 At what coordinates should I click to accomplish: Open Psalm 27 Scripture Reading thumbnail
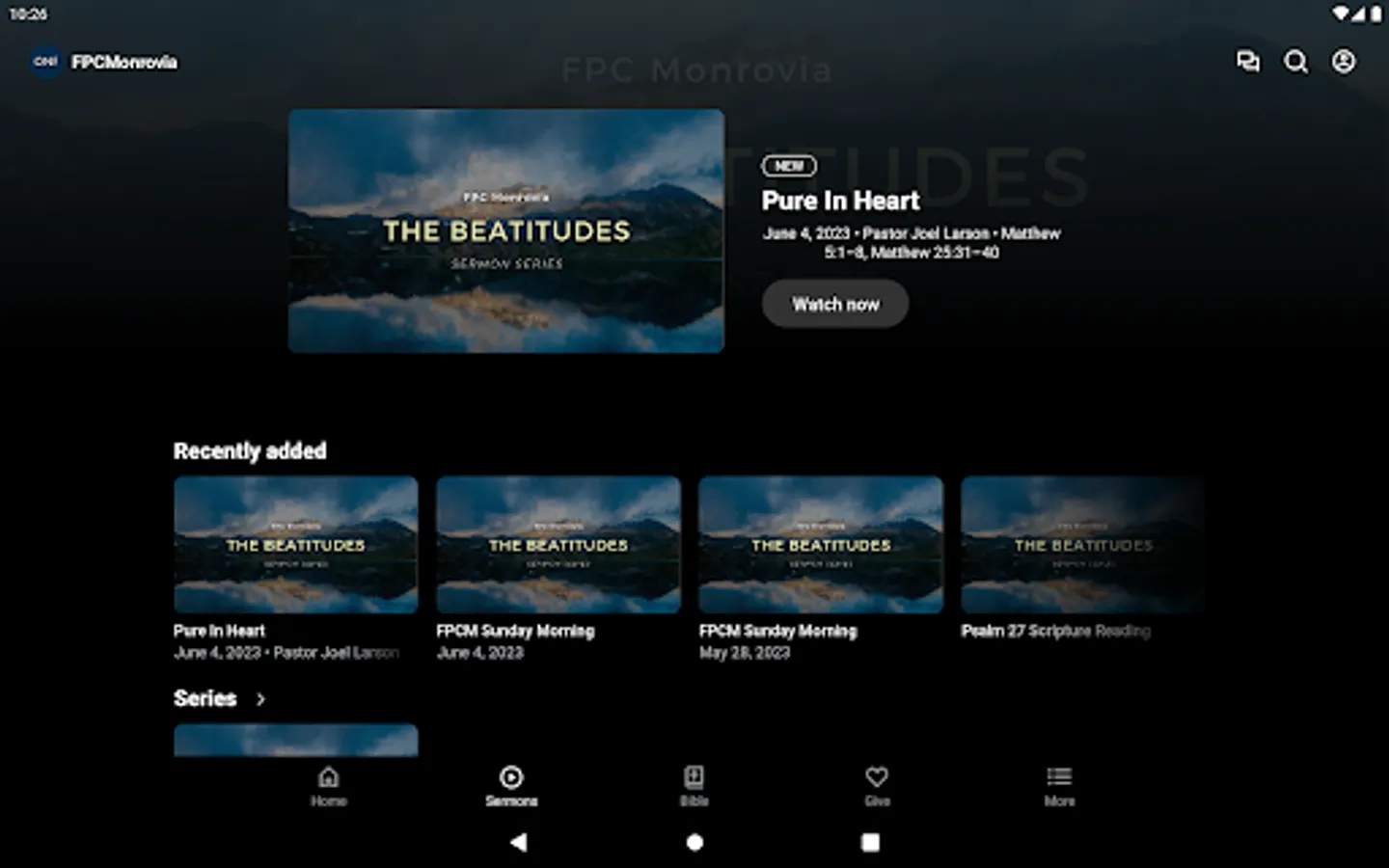coord(1082,545)
